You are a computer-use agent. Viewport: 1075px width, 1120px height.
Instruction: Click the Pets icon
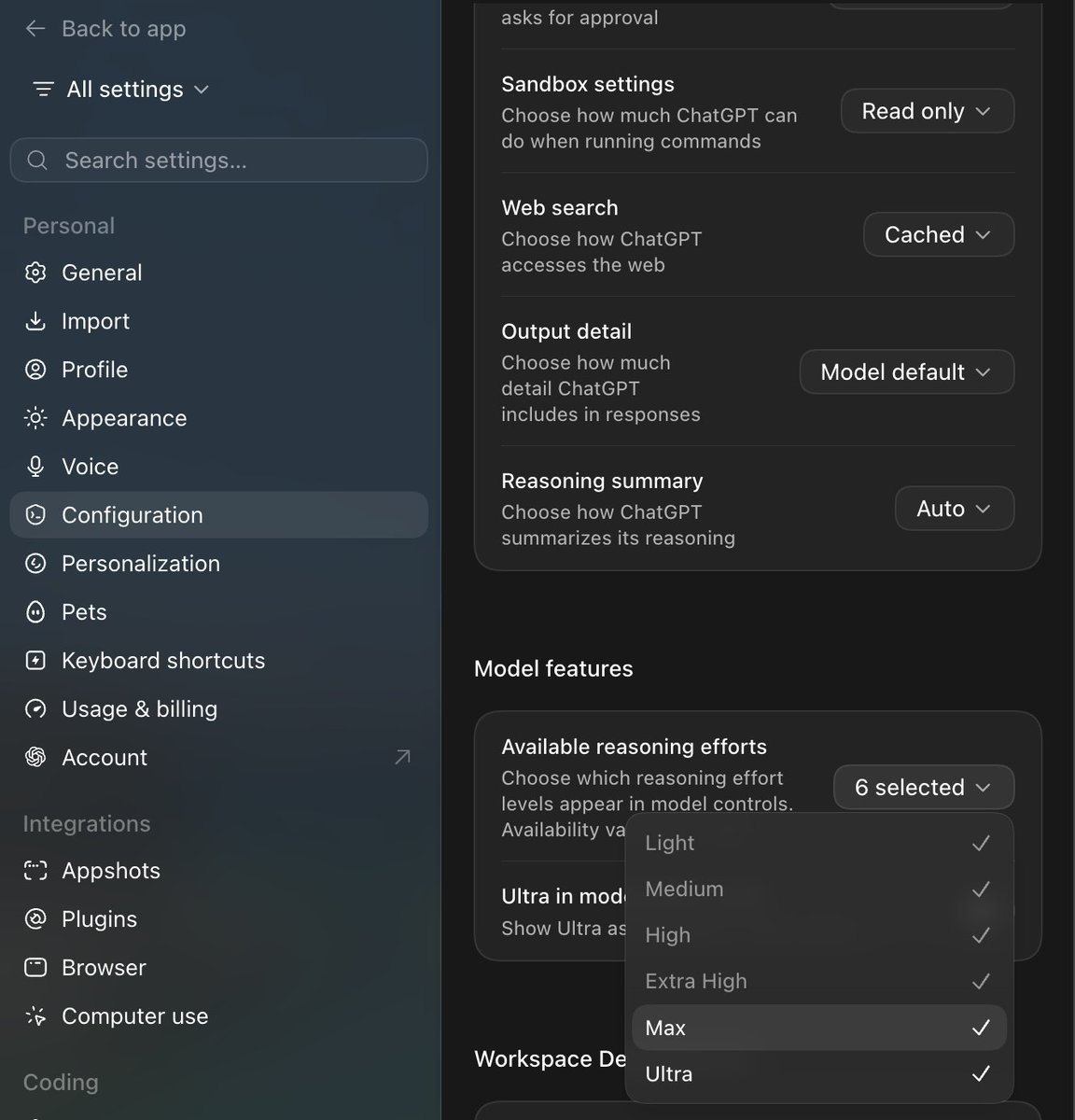tap(35, 612)
